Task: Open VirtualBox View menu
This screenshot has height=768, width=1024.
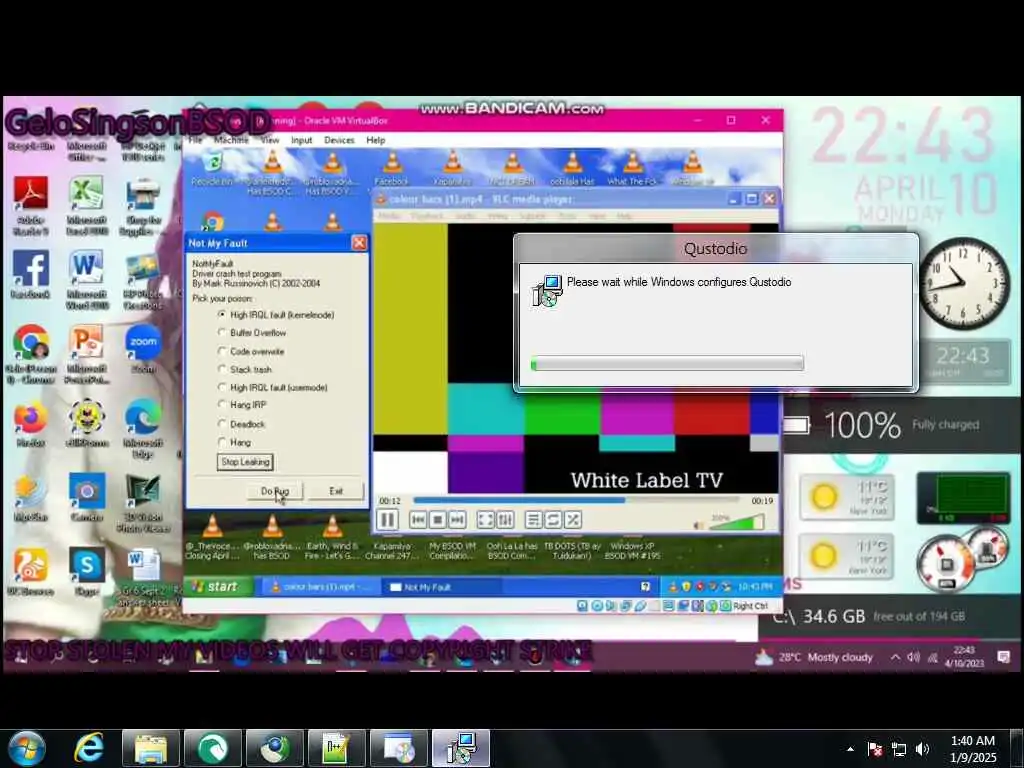Action: [x=270, y=140]
